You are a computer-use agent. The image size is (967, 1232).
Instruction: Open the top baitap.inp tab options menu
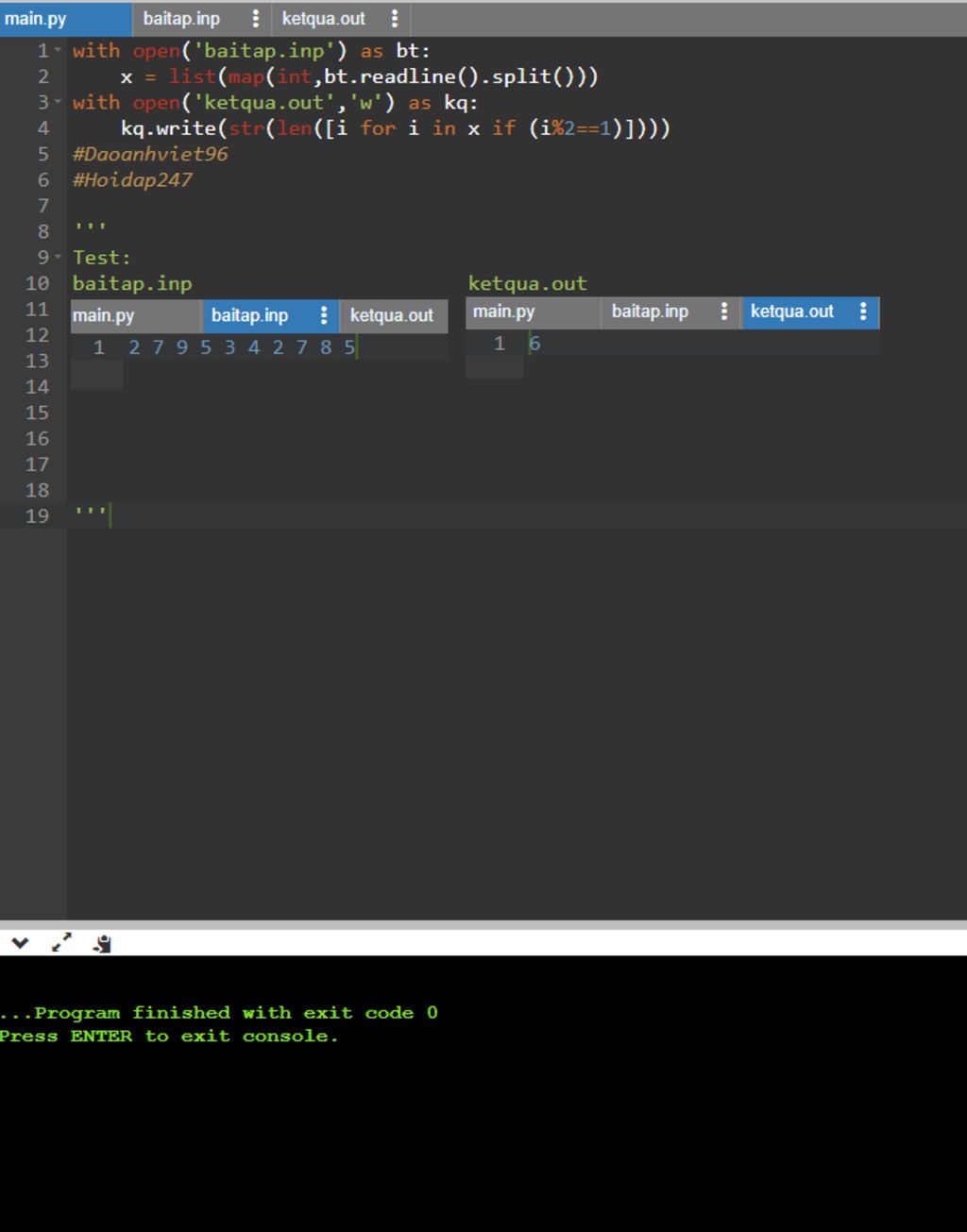point(255,19)
